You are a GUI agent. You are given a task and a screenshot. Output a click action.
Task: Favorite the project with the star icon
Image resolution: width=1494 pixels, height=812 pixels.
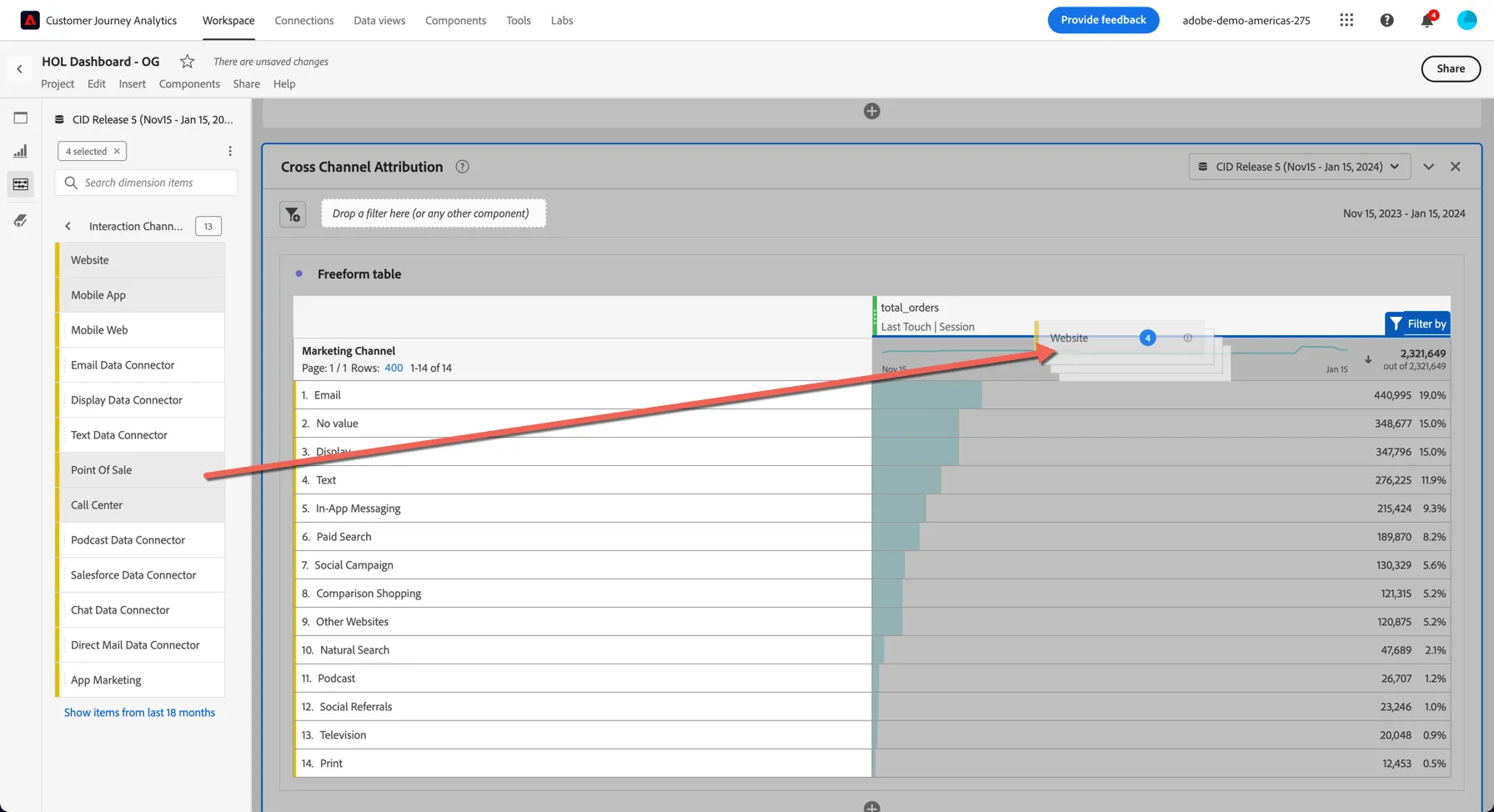pyautogui.click(x=188, y=62)
